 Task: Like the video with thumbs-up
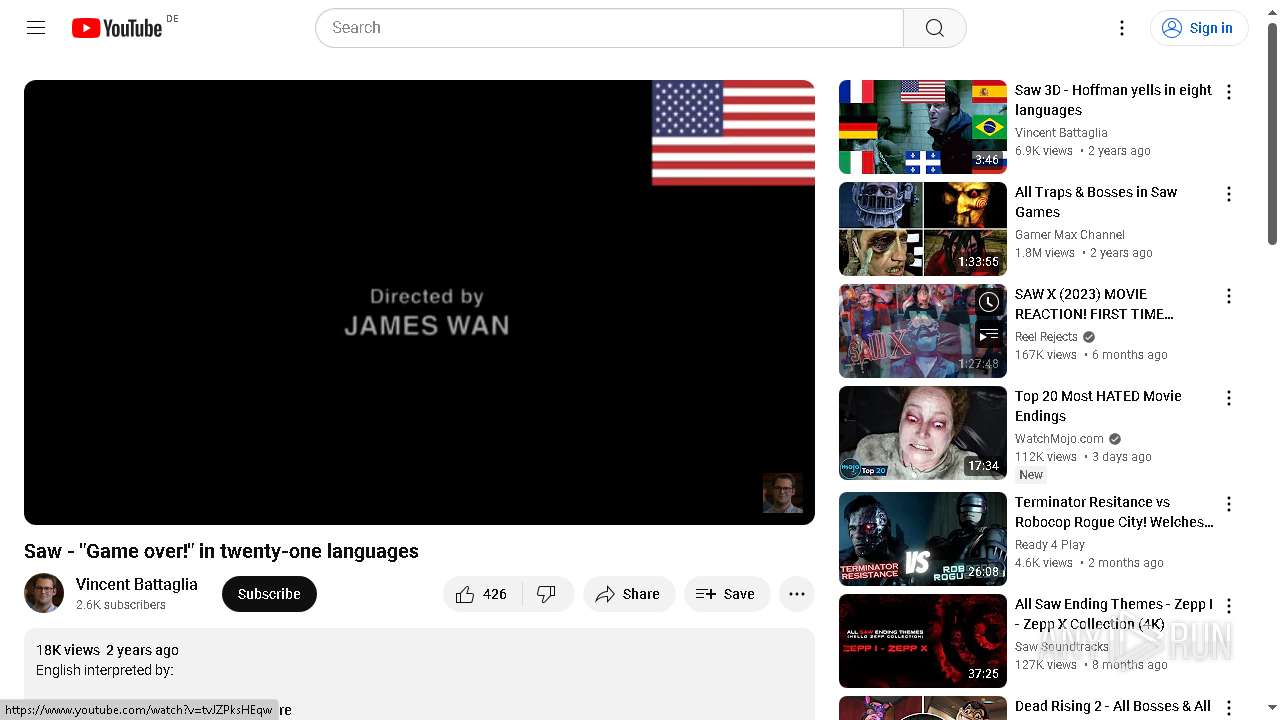(481, 594)
